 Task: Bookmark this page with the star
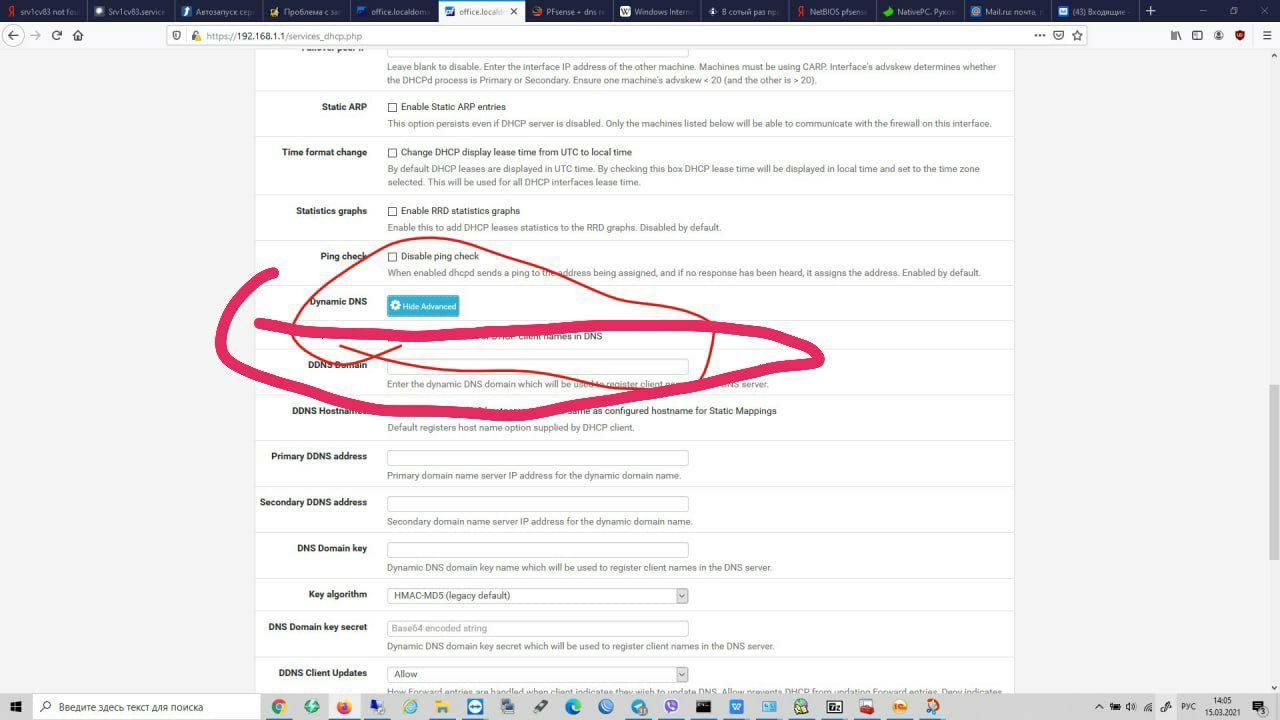pos(1077,35)
